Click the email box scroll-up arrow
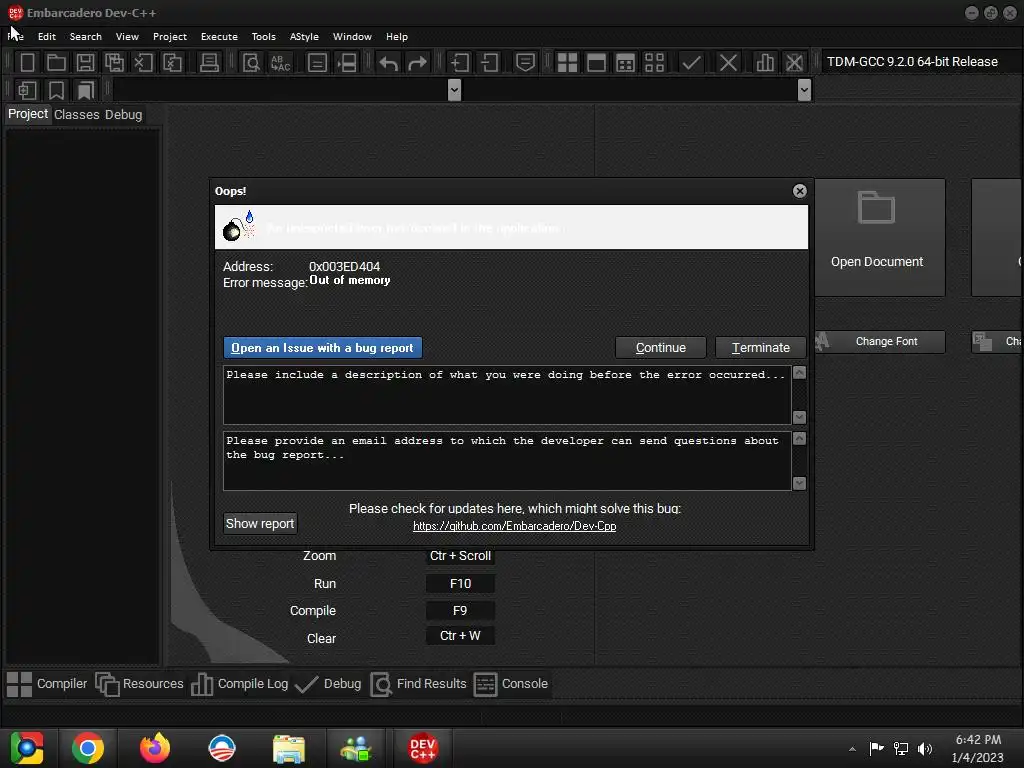 coord(799,439)
